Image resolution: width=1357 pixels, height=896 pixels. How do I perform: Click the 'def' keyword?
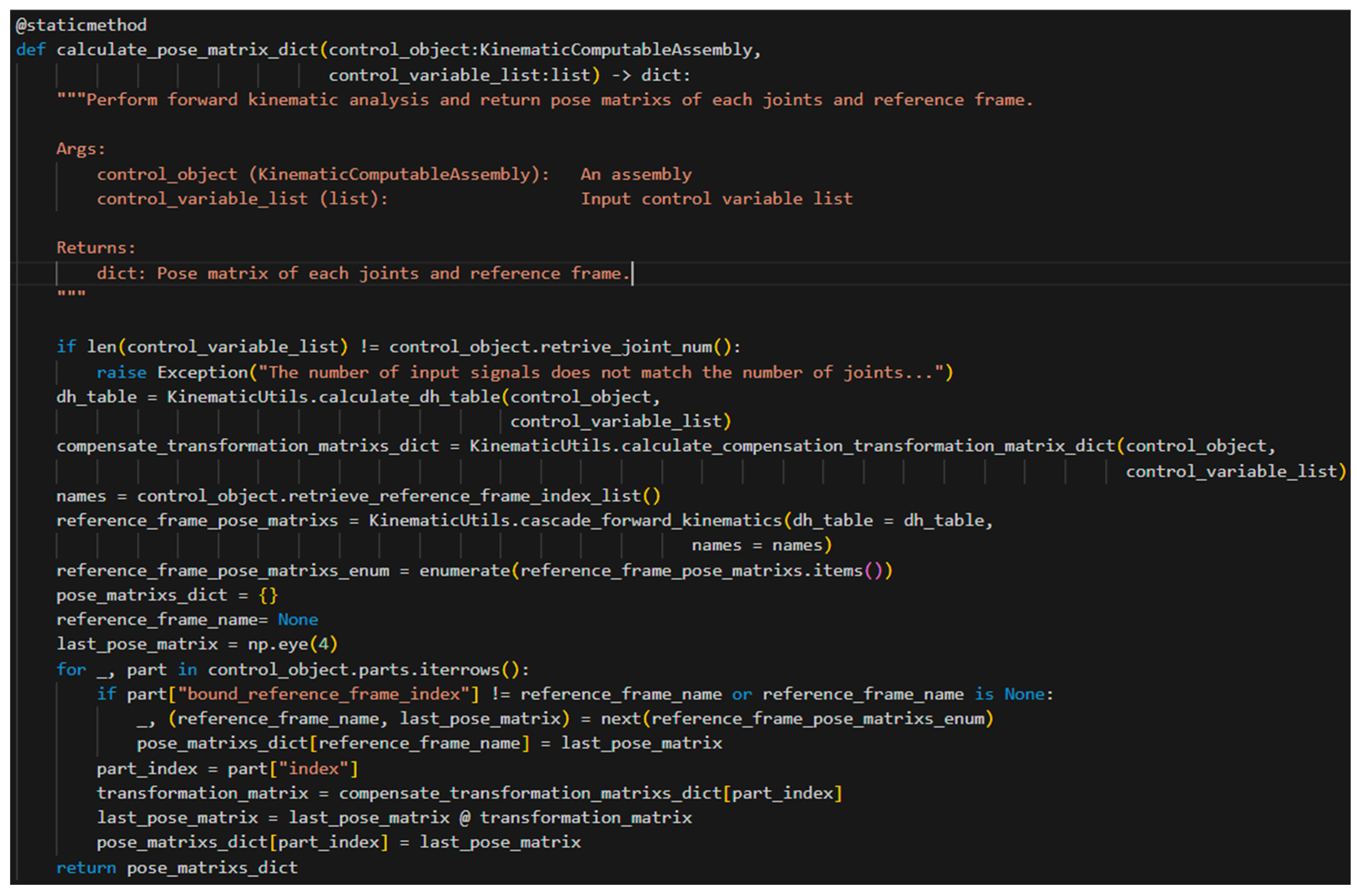(30, 50)
